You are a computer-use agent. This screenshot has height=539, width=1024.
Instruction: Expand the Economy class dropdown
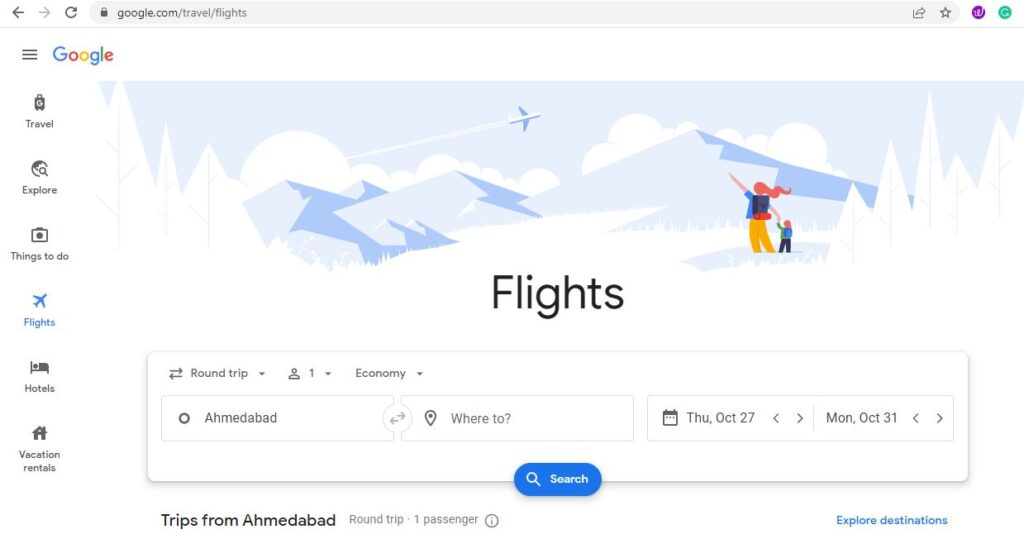tap(389, 373)
